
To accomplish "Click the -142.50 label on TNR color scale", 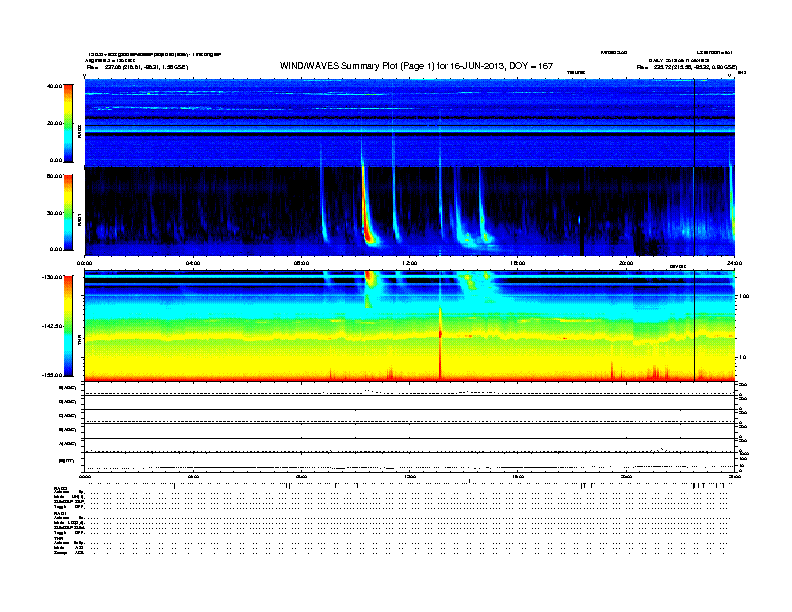I will coord(53,326).
